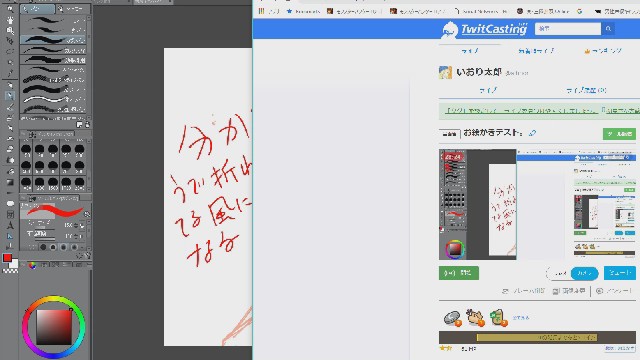Click the green broadcast button under preview
Image resolution: width=640 pixels, height=360 pixels.
459,273
